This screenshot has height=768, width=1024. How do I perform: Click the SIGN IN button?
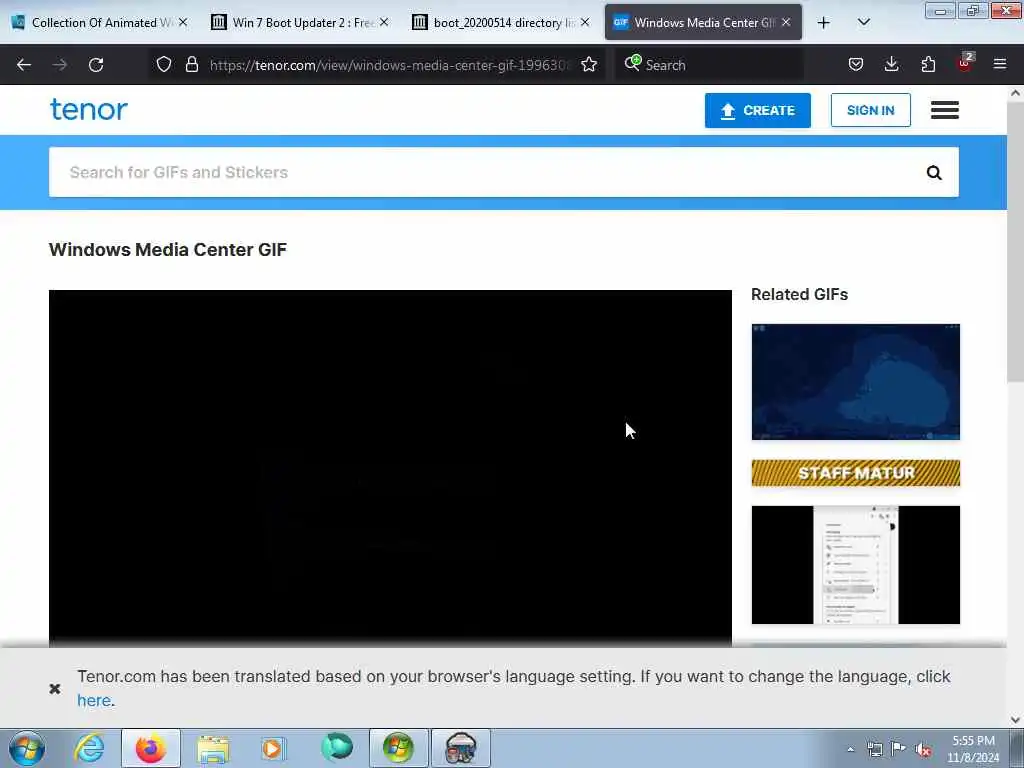pos(871,110)
